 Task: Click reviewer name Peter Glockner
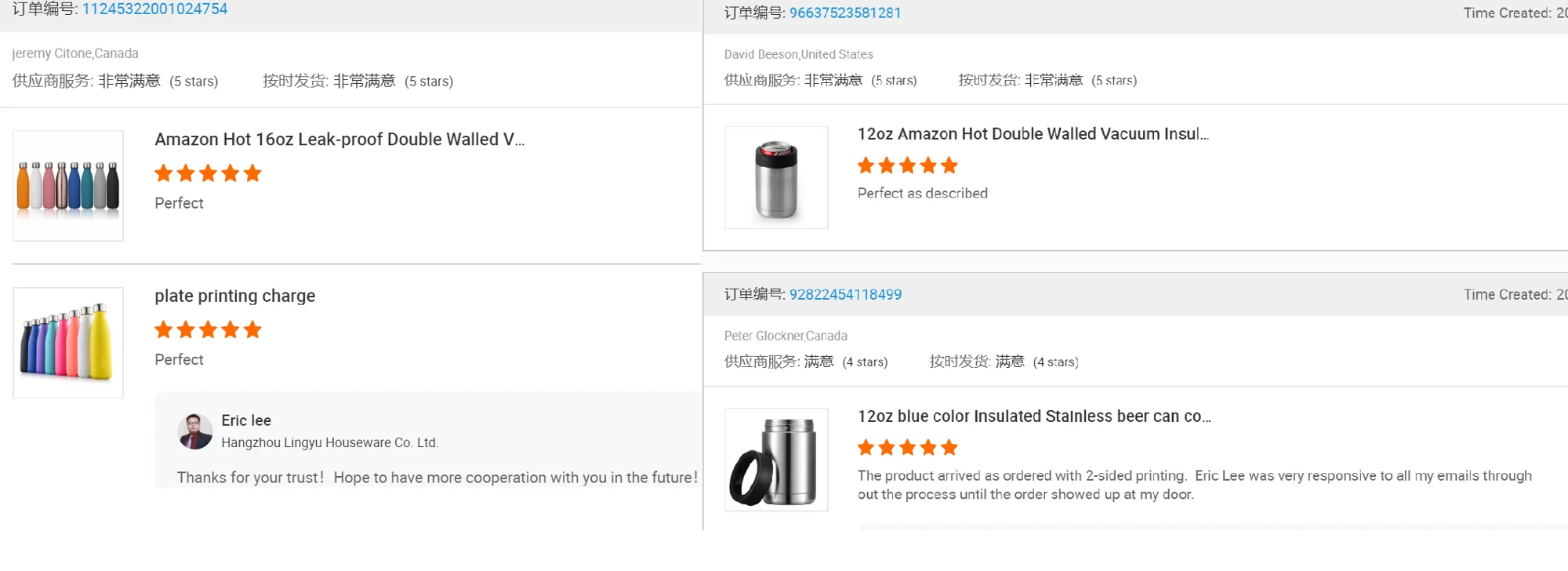tap(764, 336)
